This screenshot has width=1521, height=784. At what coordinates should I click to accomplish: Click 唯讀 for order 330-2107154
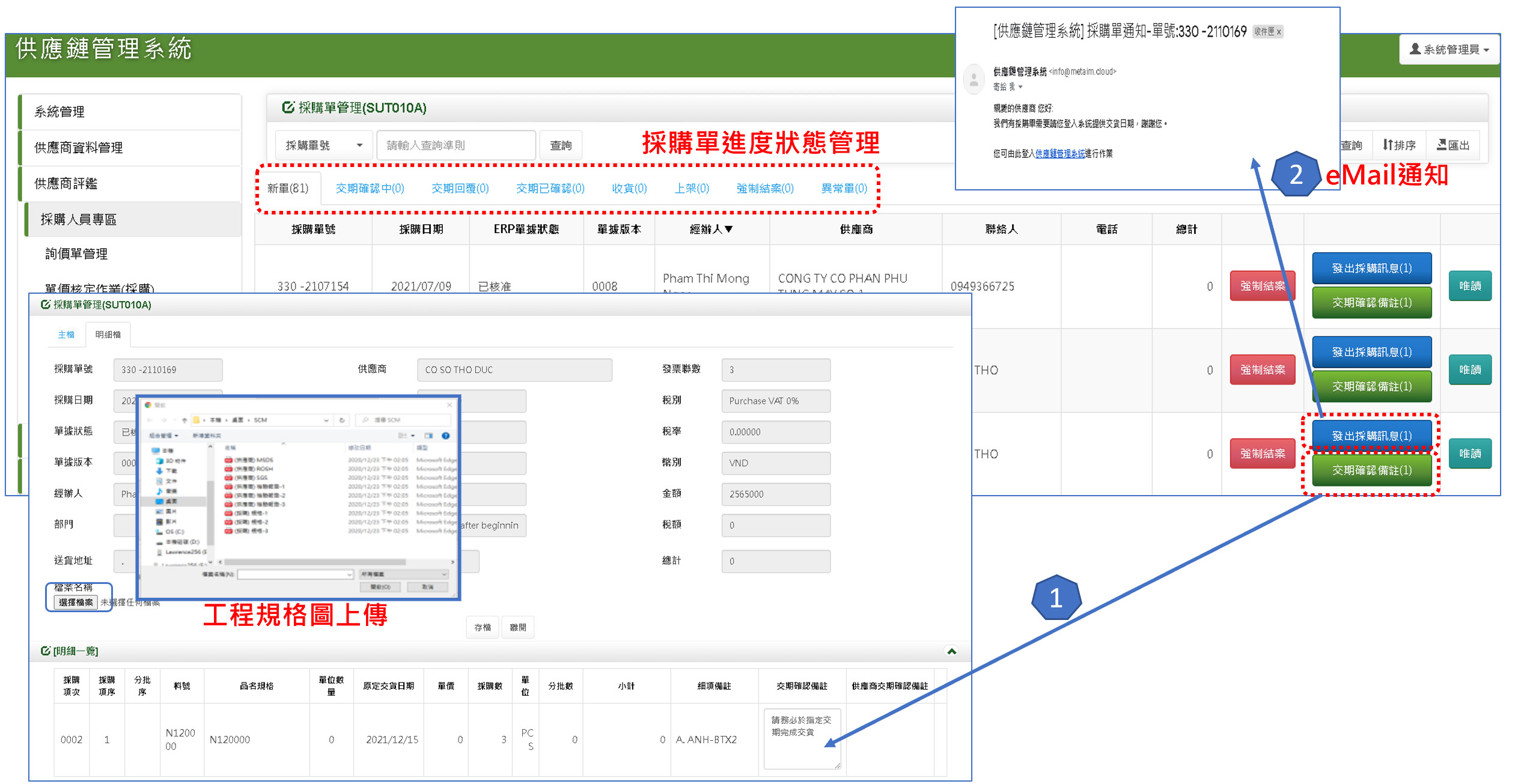pos(1470,286)
